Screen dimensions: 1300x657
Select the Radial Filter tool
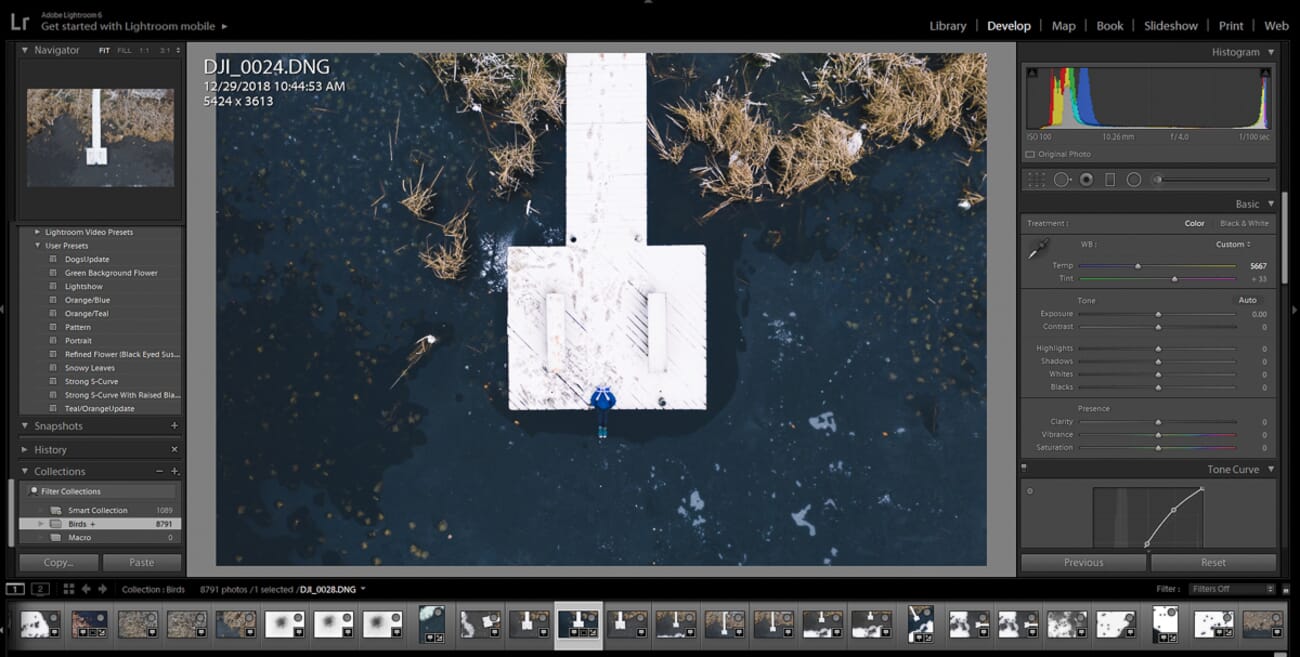pyautogui.click(x=1134, y=180)
